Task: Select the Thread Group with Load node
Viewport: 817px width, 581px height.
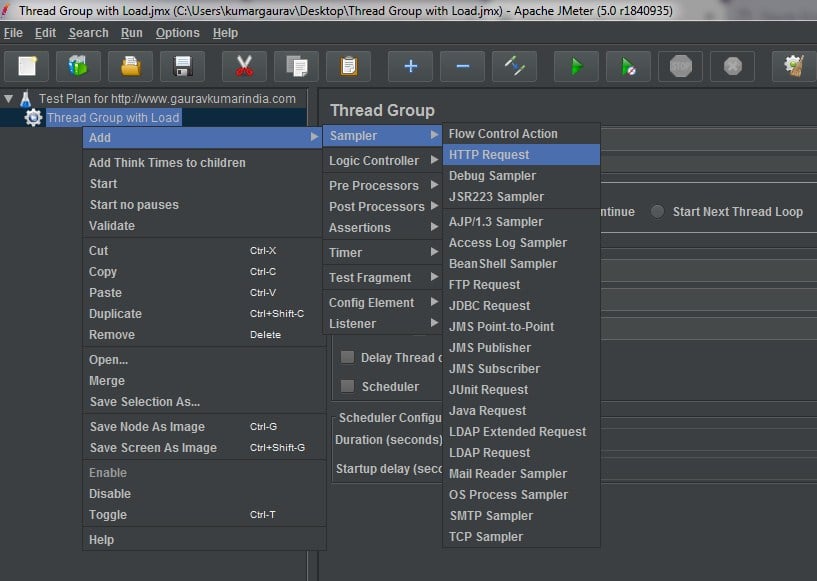Action: click(x=113, y=118)
